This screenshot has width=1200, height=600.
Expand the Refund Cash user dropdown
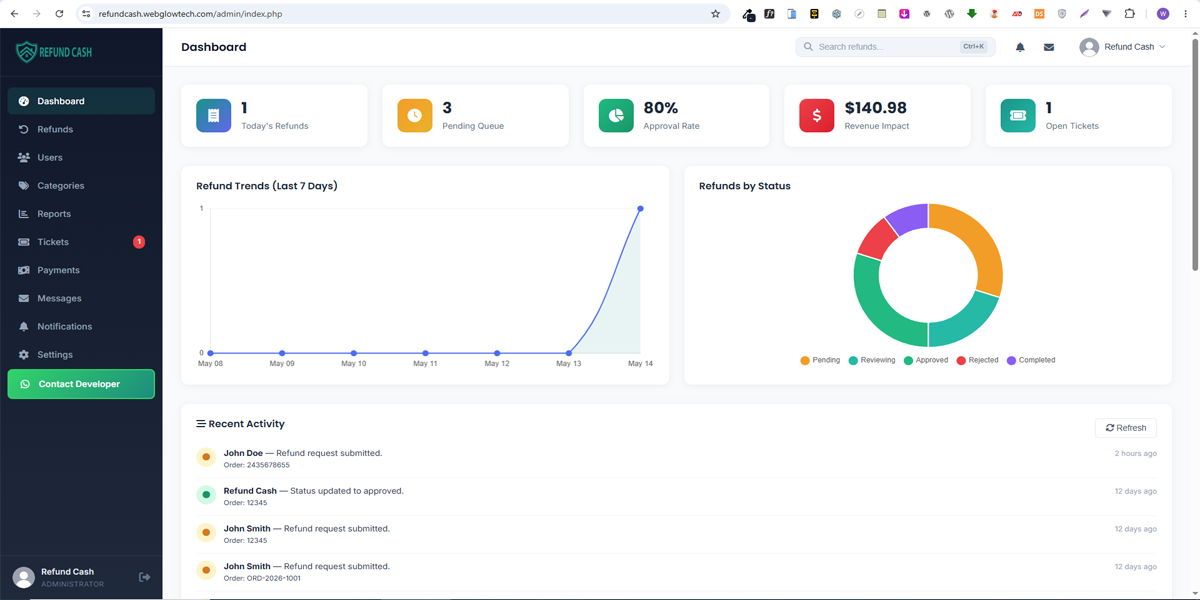1123,47
